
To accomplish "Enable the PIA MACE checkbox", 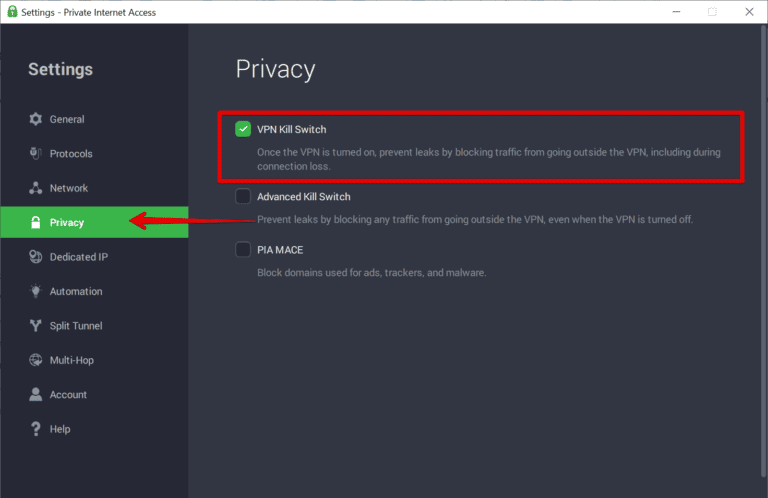I will tap(243, 250).
